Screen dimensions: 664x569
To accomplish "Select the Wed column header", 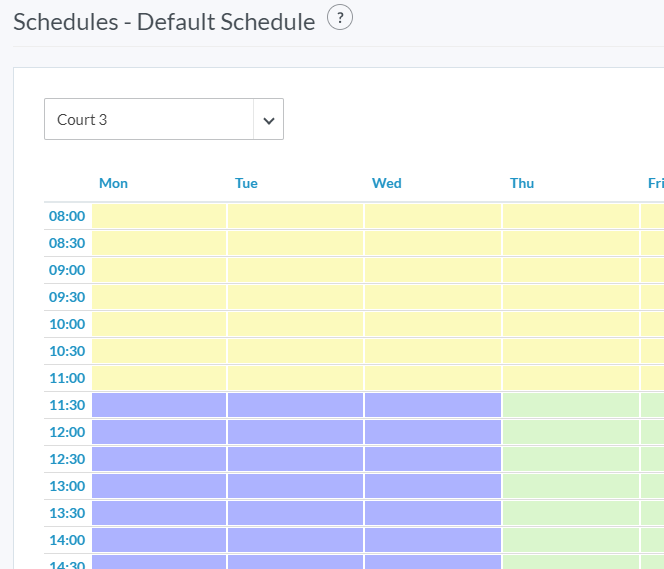I will (386, 183).
